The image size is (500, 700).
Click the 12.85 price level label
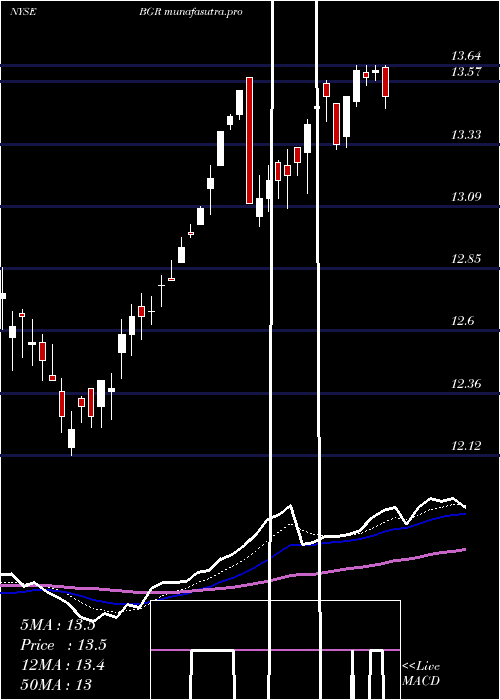tap(466, 259)
